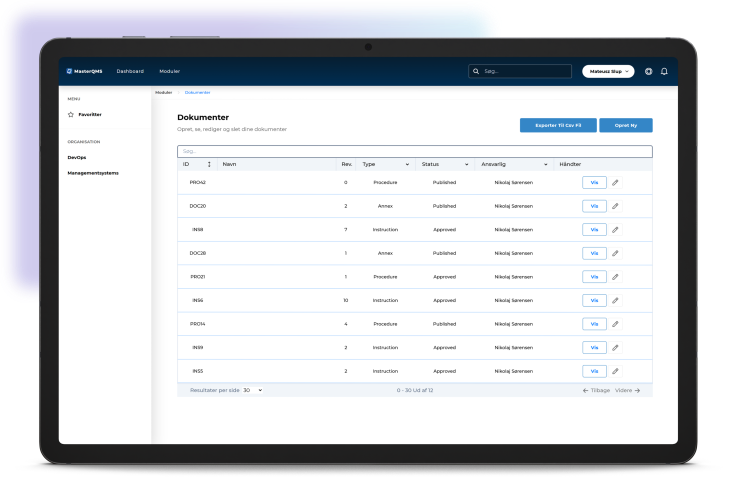Sort the table by ID arrows

click(x=209, y=164)
